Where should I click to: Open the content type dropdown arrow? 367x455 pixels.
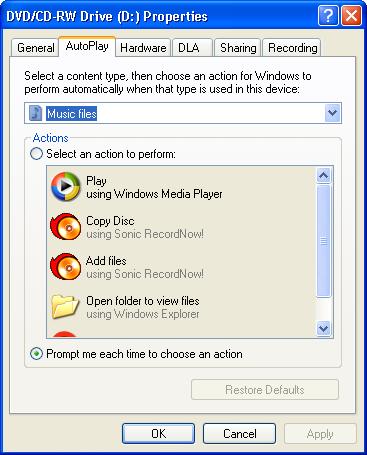pyautogui.click(x=332, y=113)
